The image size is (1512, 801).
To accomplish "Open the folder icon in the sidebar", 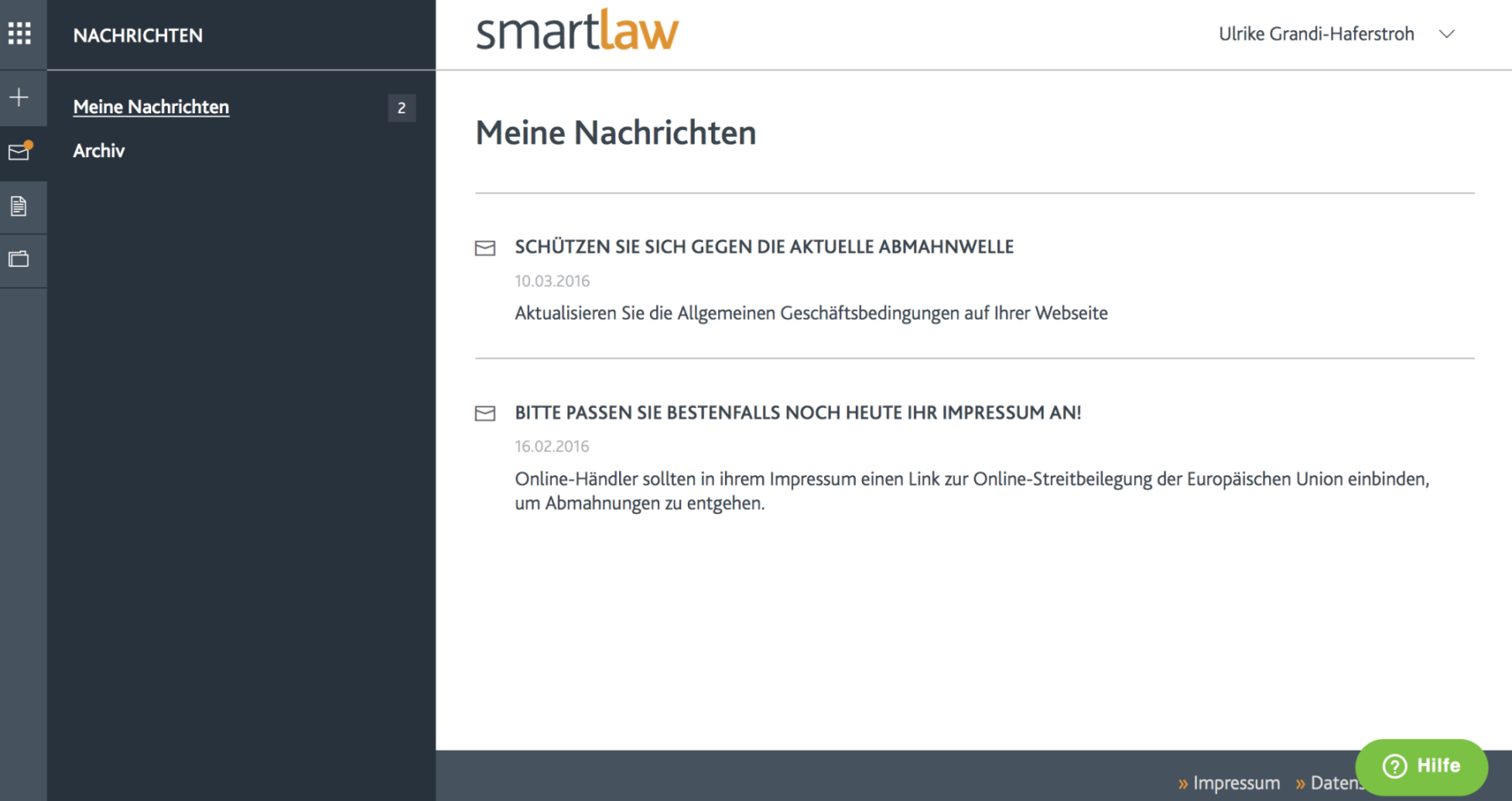I will pyautogui.click(x=19, y=259).
